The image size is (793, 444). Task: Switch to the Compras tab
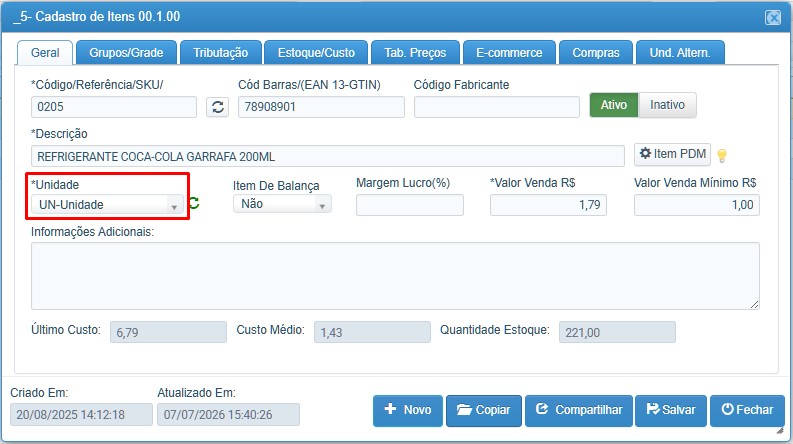[x=596, y=53]
